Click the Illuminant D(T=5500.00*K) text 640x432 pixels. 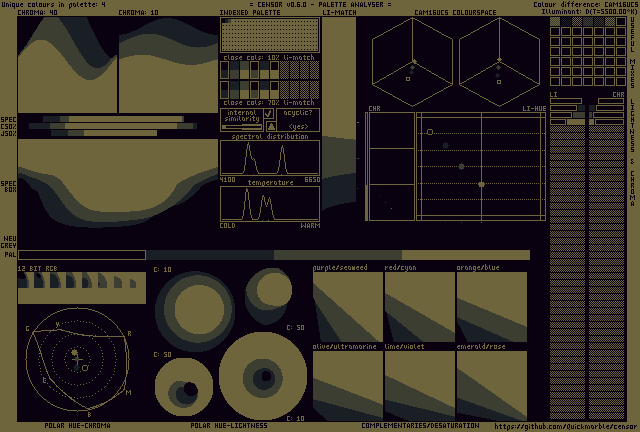(589, 11)
